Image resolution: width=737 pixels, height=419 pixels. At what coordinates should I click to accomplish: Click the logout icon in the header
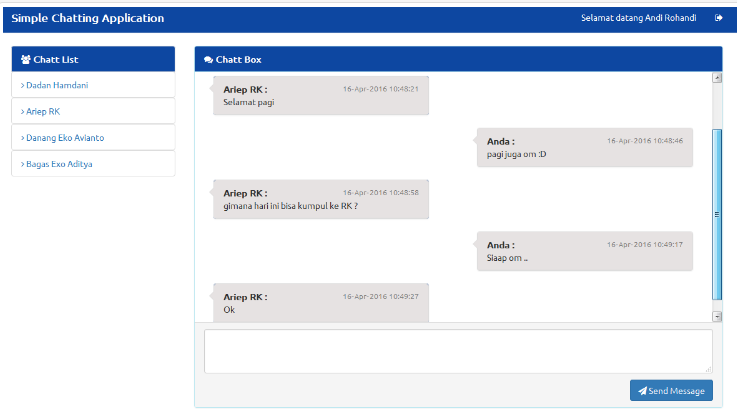click(x=719, y=18)
